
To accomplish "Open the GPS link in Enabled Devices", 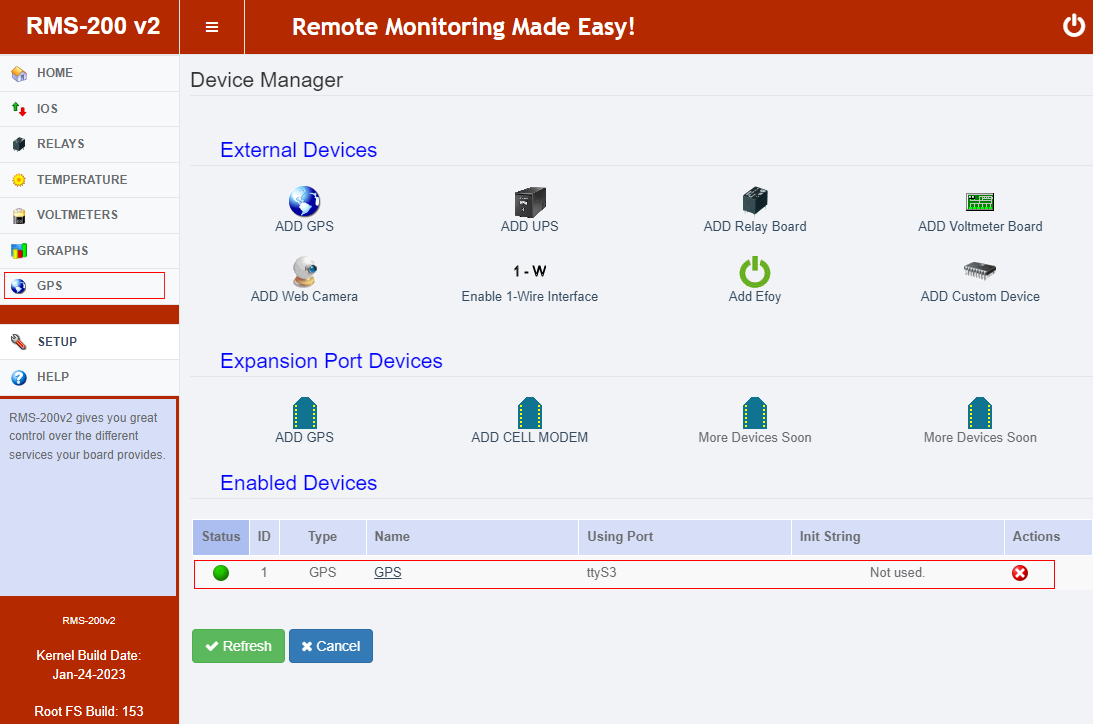I will click(387, 573).
